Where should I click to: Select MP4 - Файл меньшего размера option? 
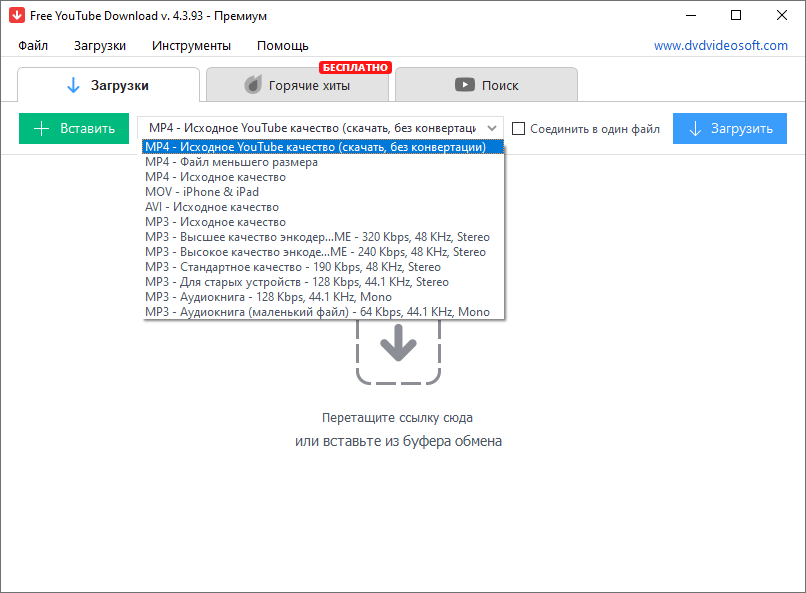pyautogui.click(x=231, y=162)
